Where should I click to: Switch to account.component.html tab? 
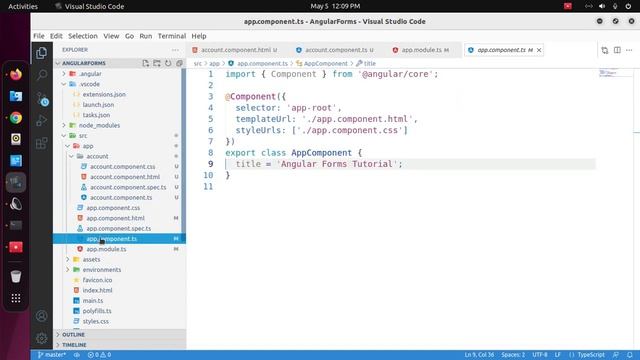[235, 50]
